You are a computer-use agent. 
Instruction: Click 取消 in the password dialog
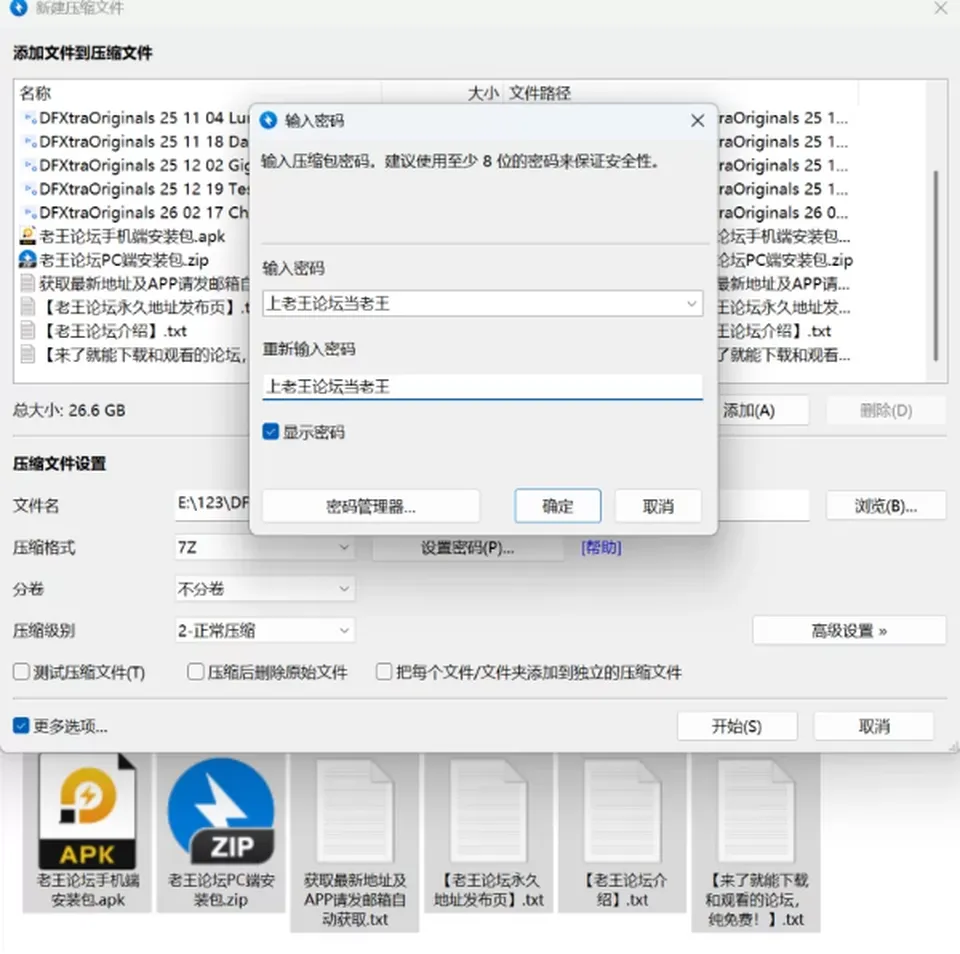click(x=658, y=506)
